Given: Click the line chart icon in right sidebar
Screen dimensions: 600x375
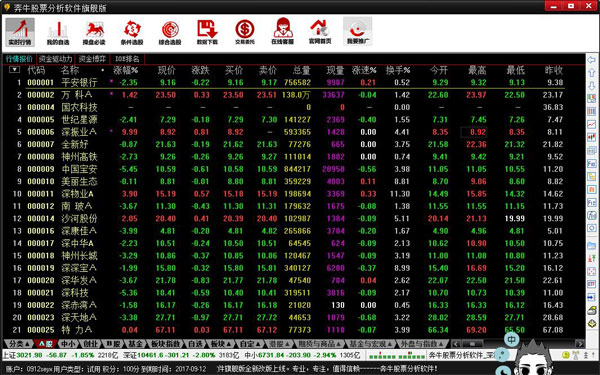Looking at the screenshot, I should tap(592, 124).
